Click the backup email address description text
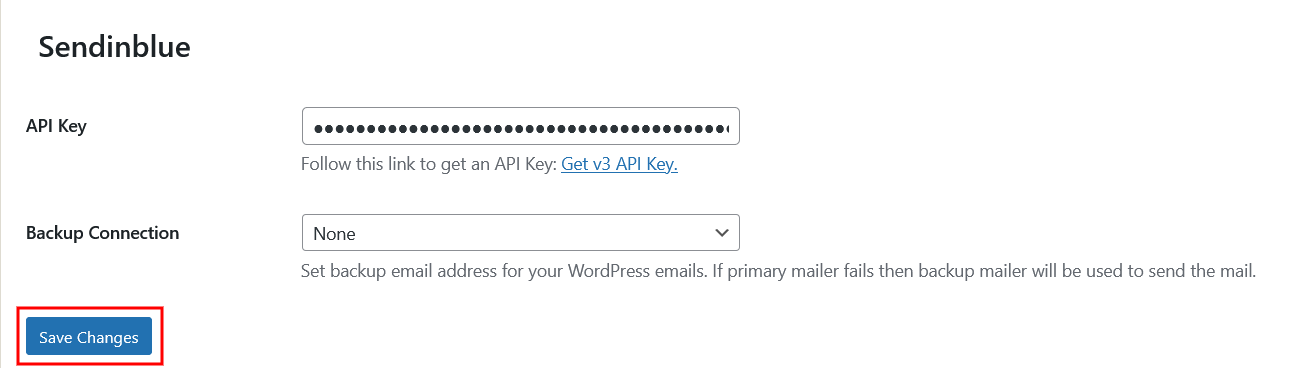This screenshot has width=1304, height=368. tap(778, 270)
